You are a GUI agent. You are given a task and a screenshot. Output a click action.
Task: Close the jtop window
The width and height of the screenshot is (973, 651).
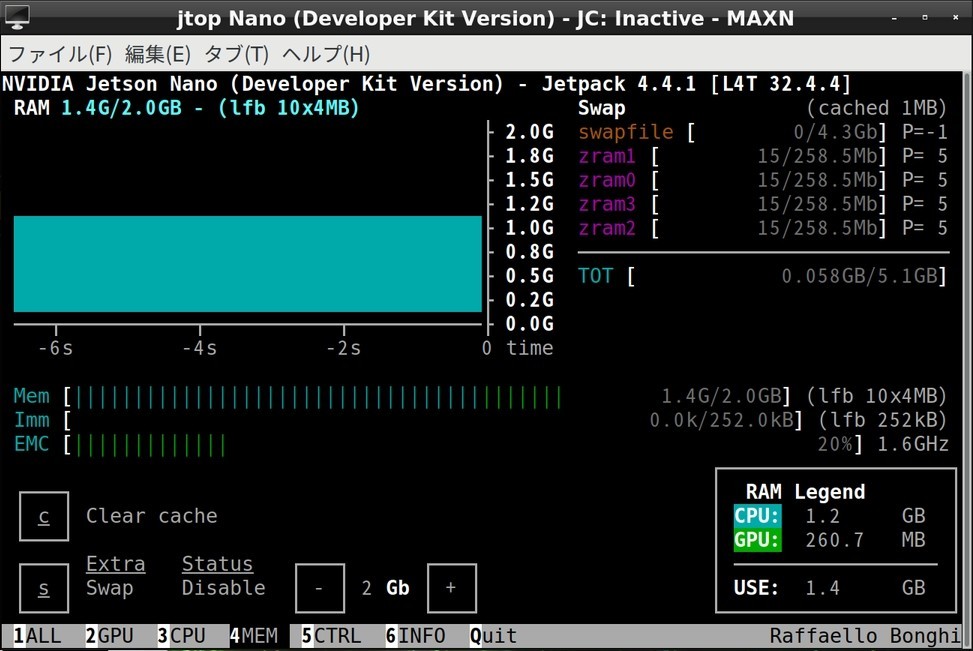pos(956,18)
